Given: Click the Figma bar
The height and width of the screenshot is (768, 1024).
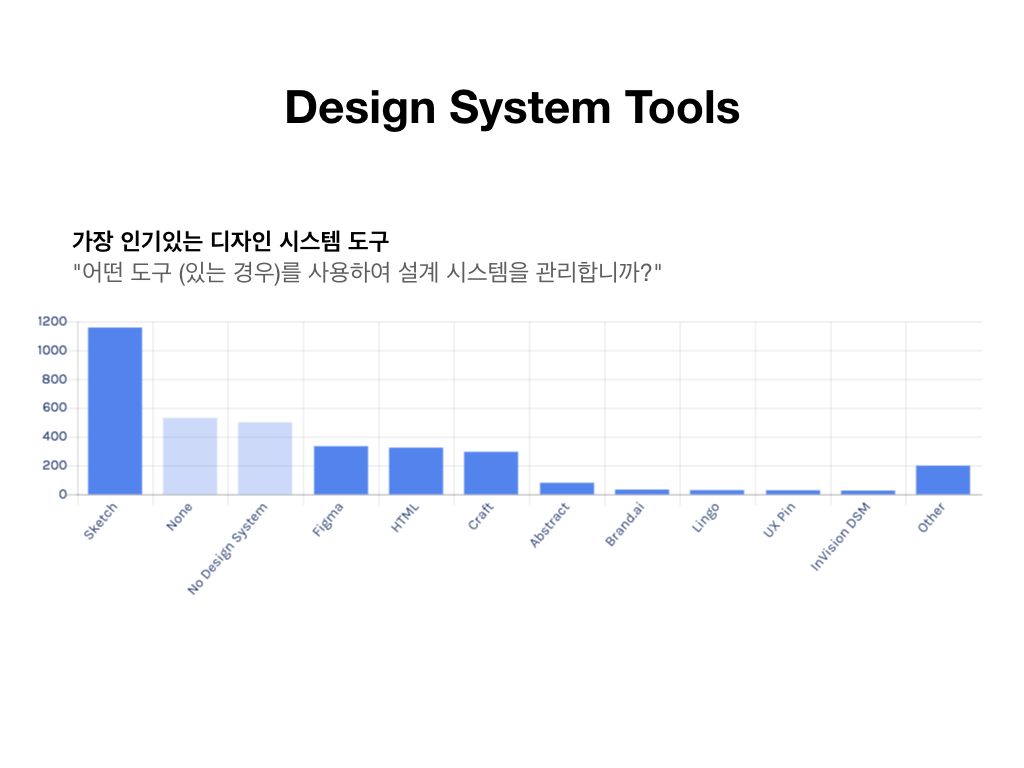Looking at the screenshot, I should (x=341, y=470).
